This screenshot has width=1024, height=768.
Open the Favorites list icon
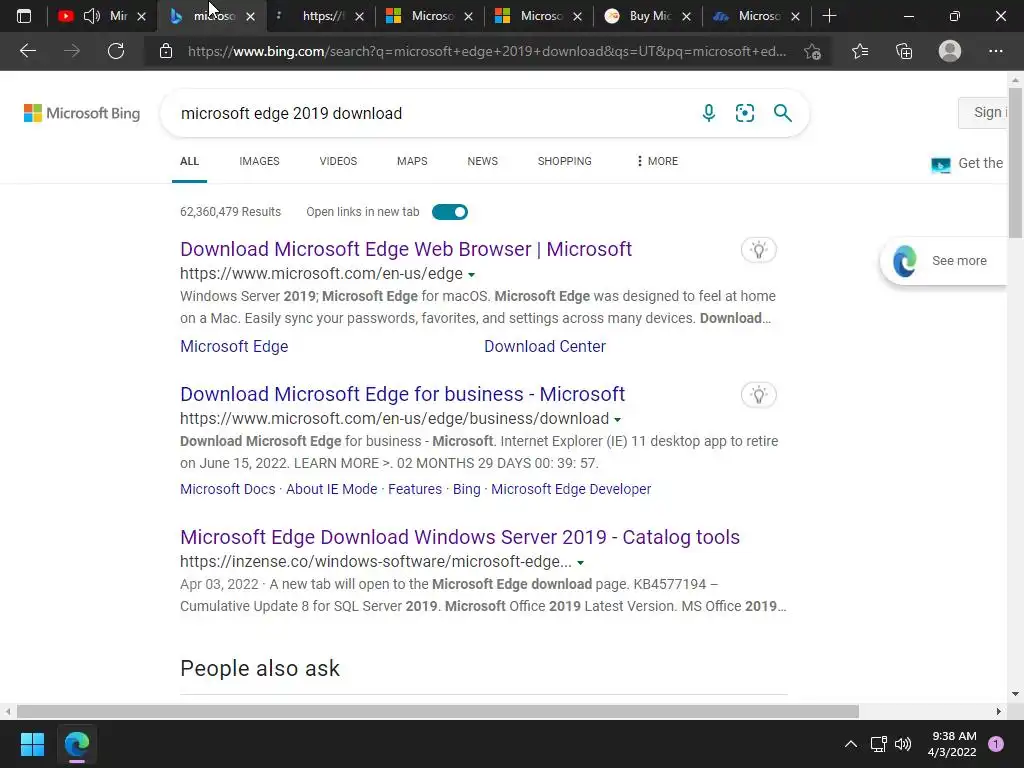click(860, 51)
